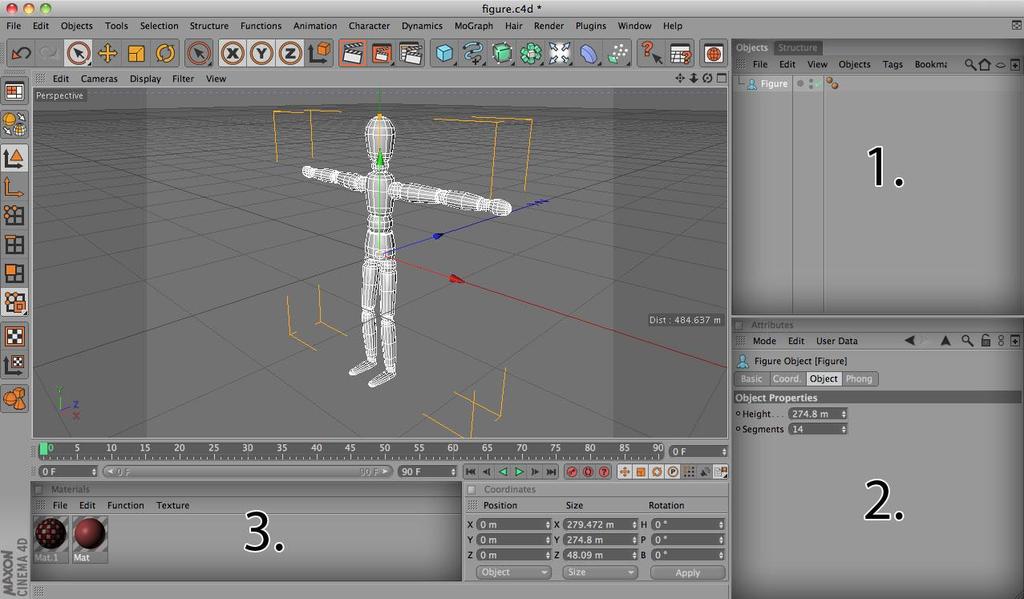
Task: Open viewport Cameras menu
Action: pyautogui.click(x=99, y=78)
